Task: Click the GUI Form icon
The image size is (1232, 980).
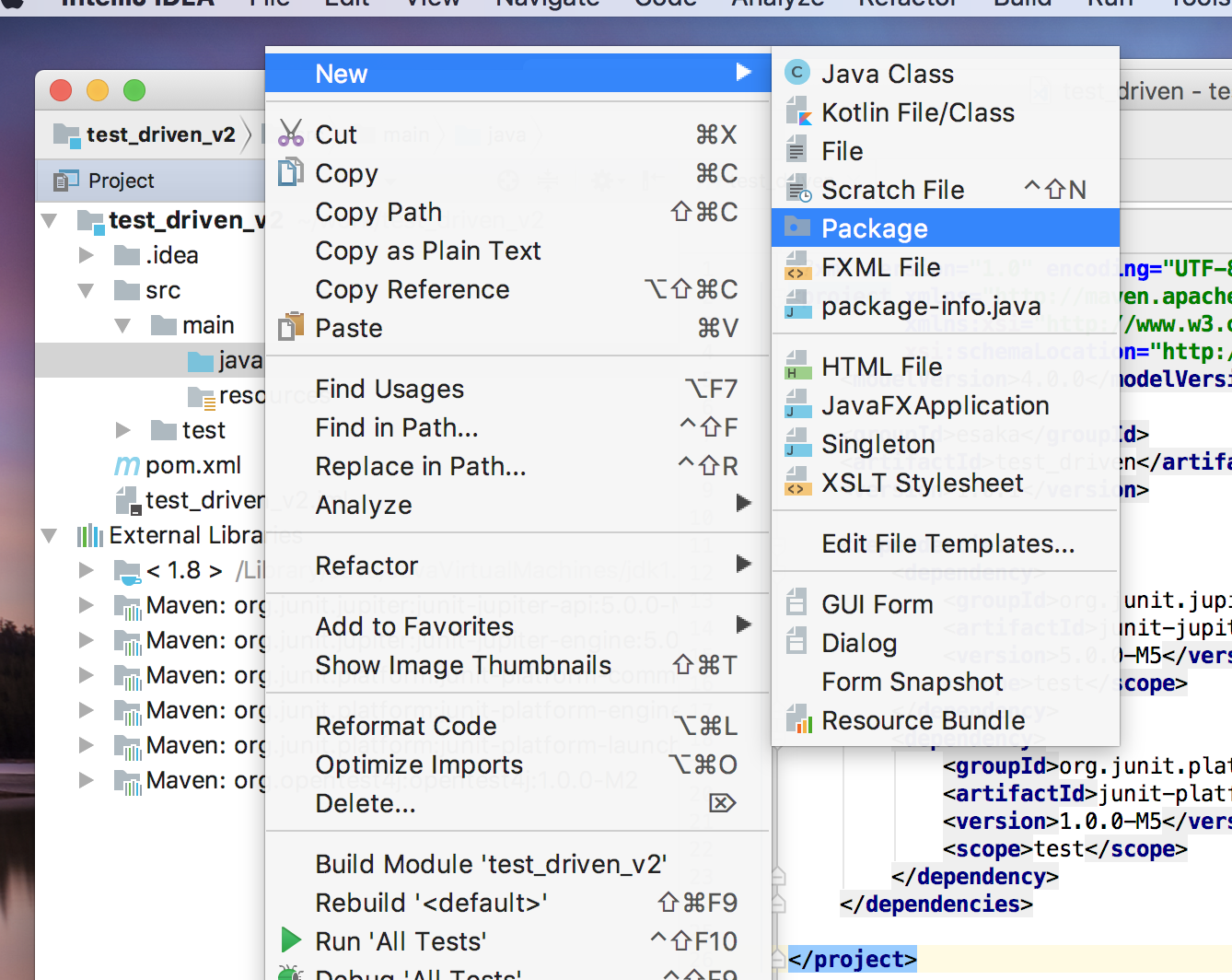Action: tap(797, 603)
